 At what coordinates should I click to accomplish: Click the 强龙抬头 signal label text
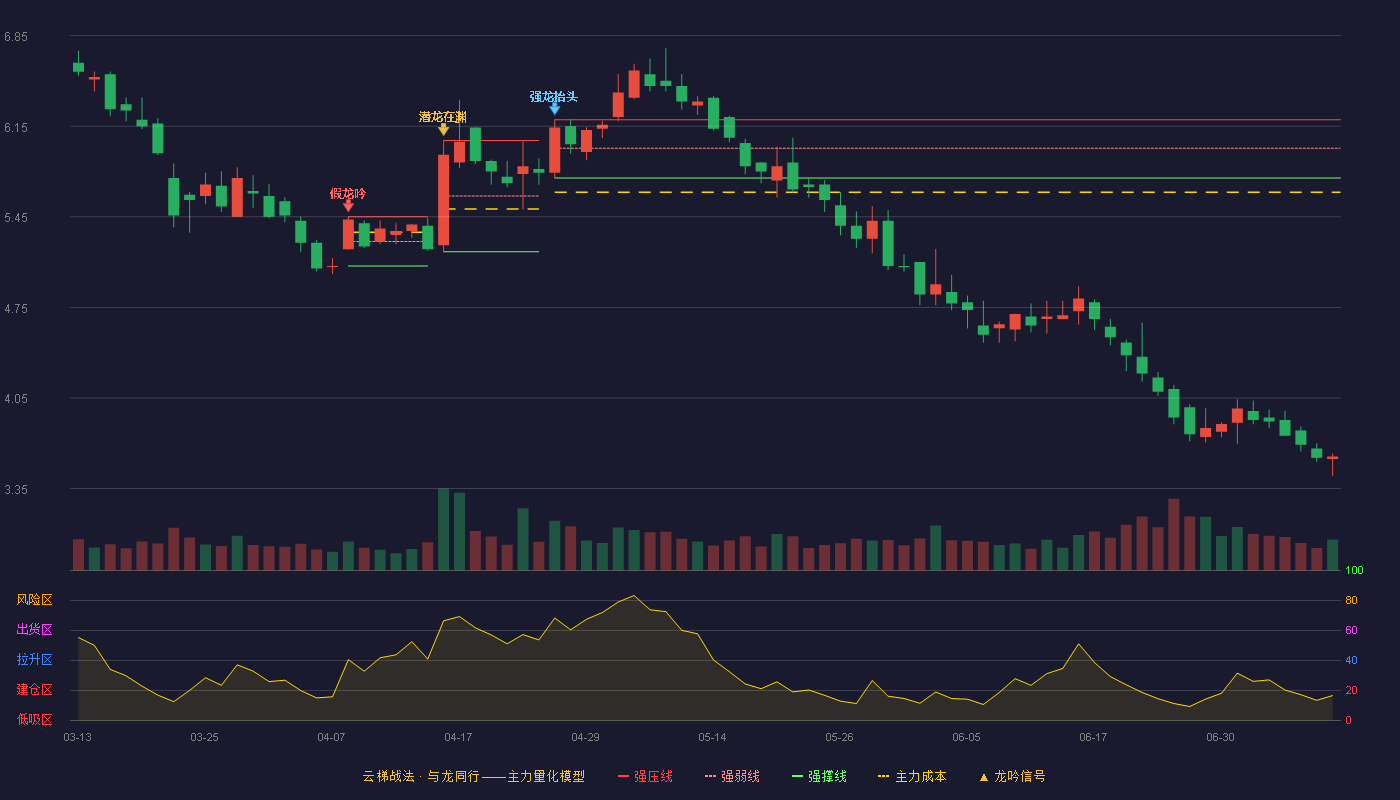554,97
